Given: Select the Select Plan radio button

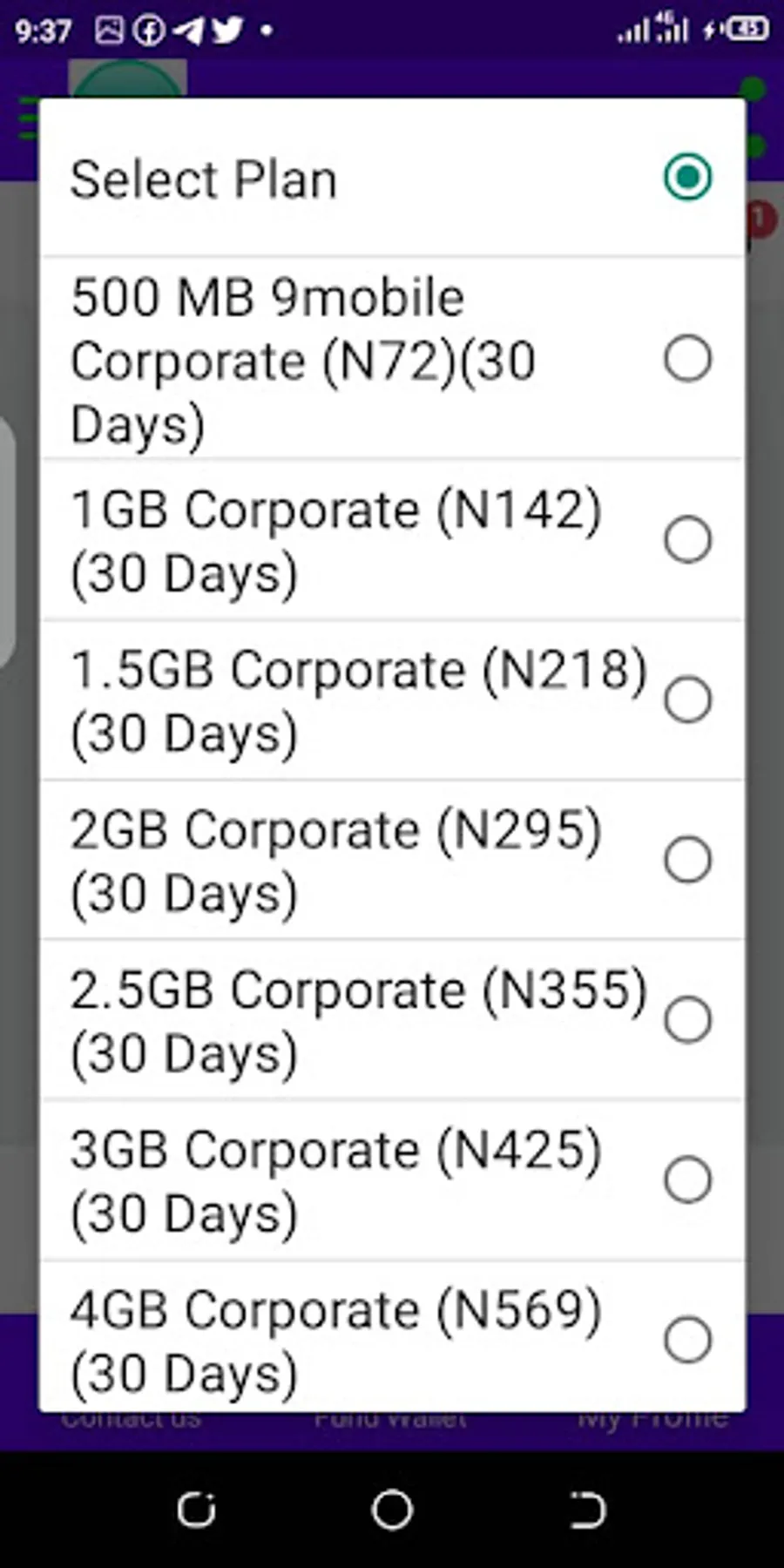Looking at the screenshot, I should [687, 178].
